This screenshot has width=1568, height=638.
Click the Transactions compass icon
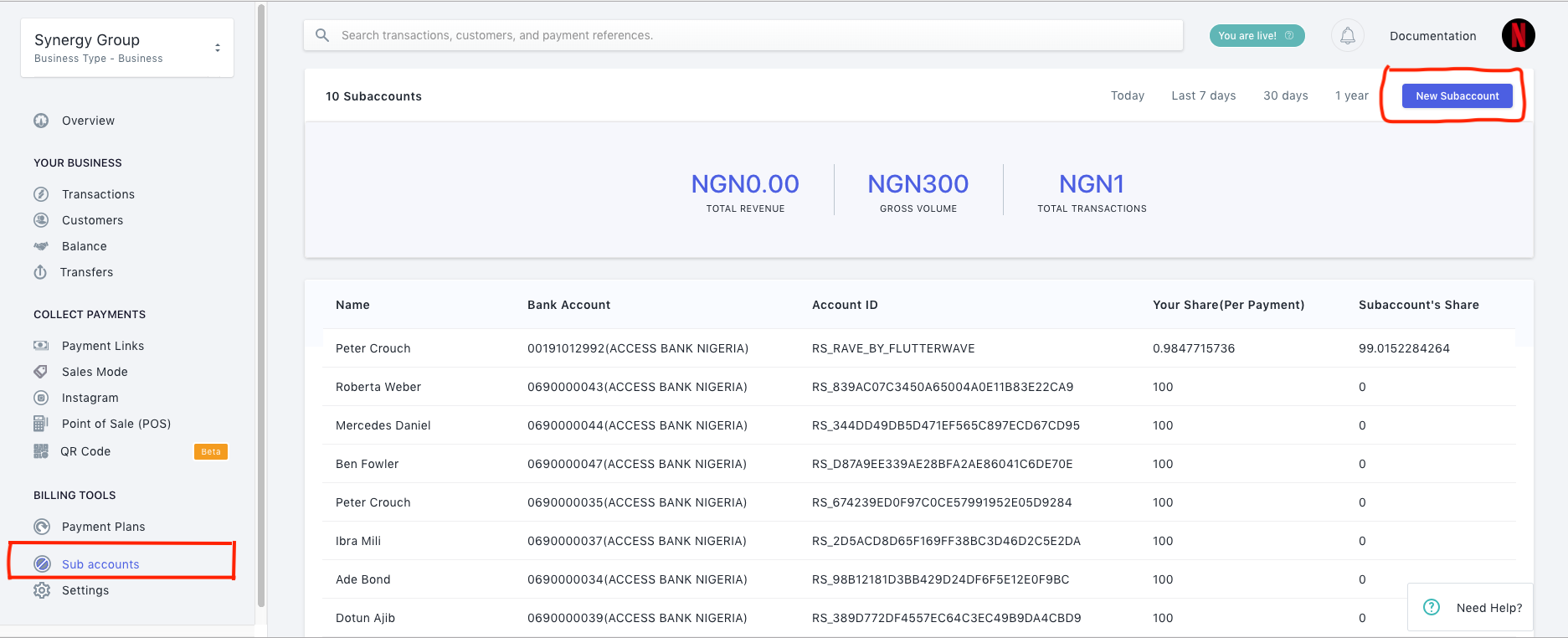coord(41,194)
